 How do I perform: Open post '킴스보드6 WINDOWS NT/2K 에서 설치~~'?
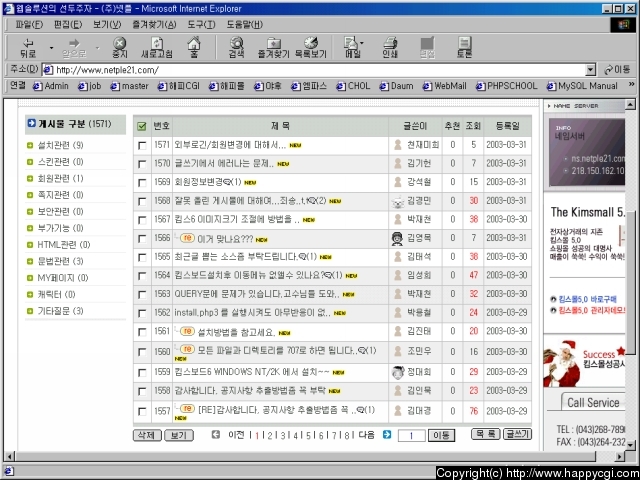[x=252, y=372]
